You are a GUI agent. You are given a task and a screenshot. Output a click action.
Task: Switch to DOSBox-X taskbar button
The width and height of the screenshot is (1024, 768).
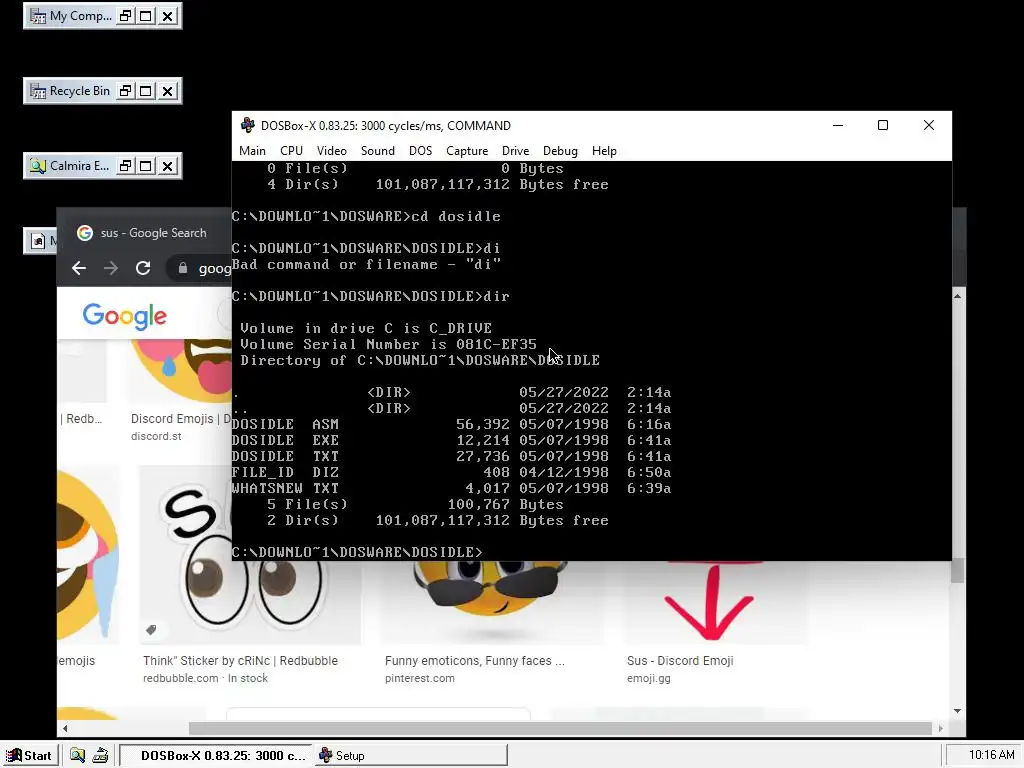tap(217, 756)
